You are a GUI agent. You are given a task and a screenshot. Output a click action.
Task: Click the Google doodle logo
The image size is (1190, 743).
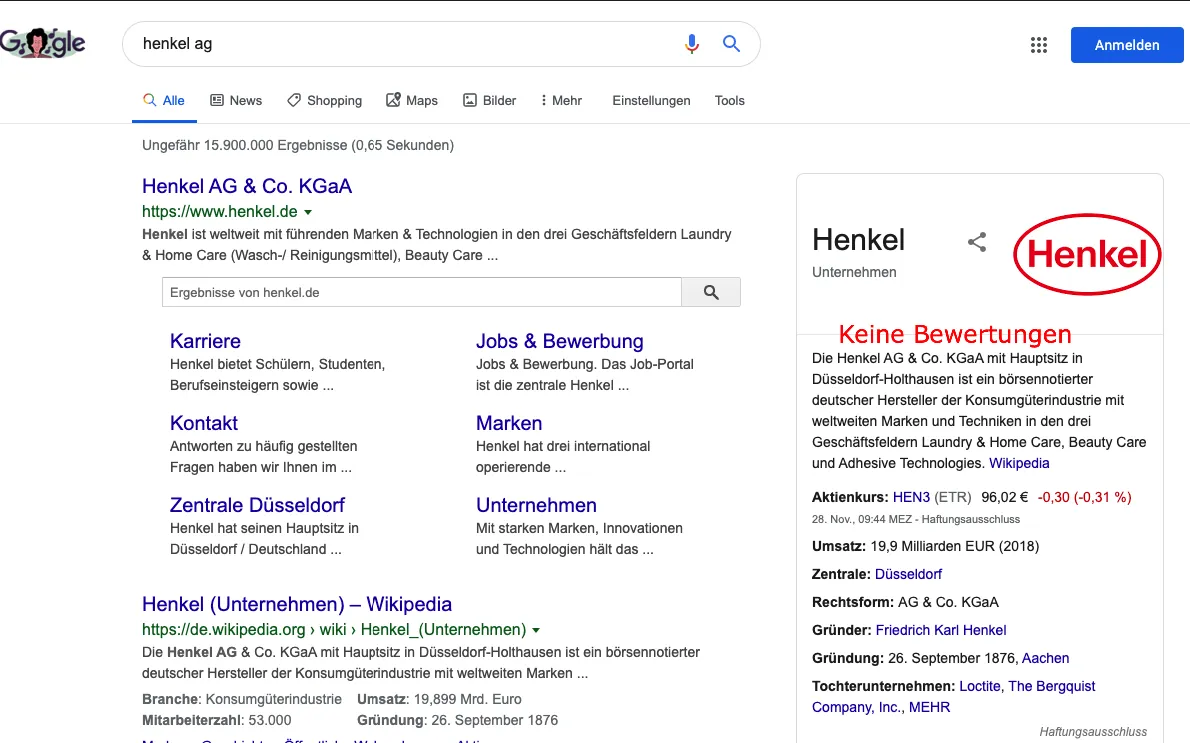[42, 44]
